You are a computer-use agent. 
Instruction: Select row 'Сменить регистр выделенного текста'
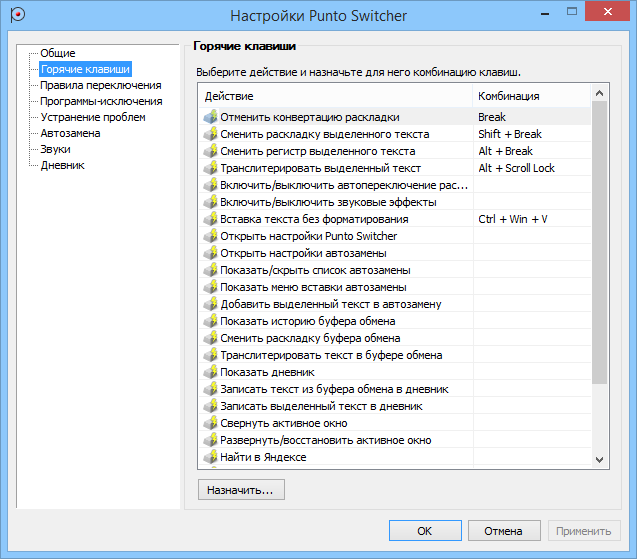(394, 151)
